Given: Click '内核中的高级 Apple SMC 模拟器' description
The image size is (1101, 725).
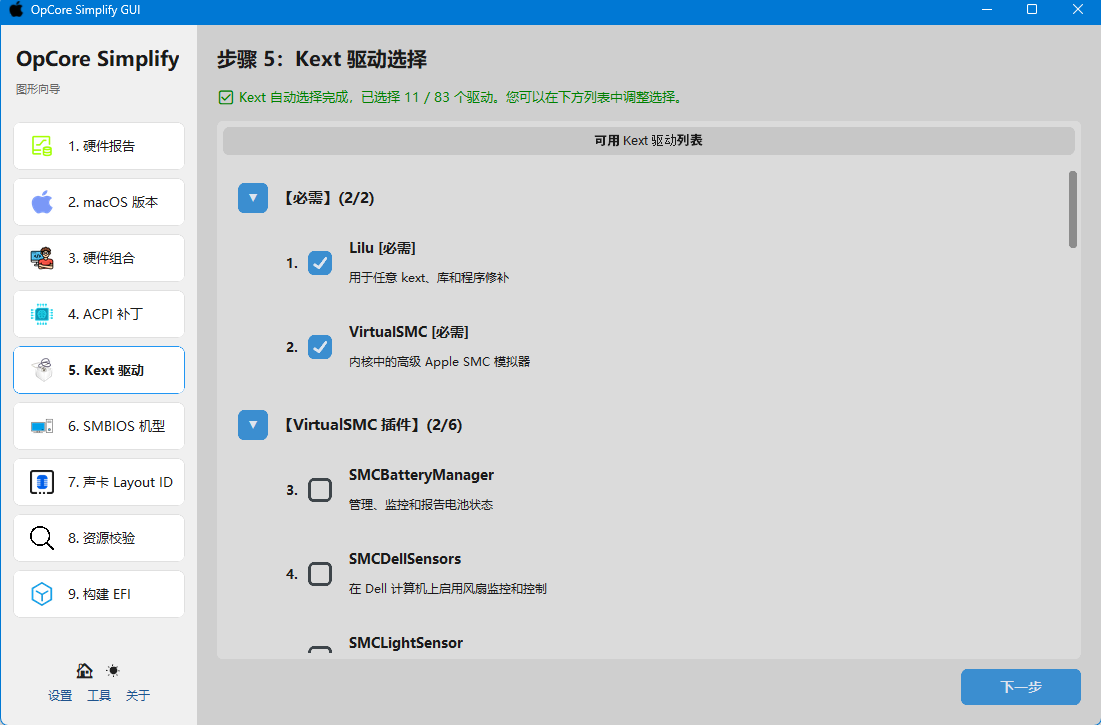Looking at the screenshot, I should click(440, 362).
